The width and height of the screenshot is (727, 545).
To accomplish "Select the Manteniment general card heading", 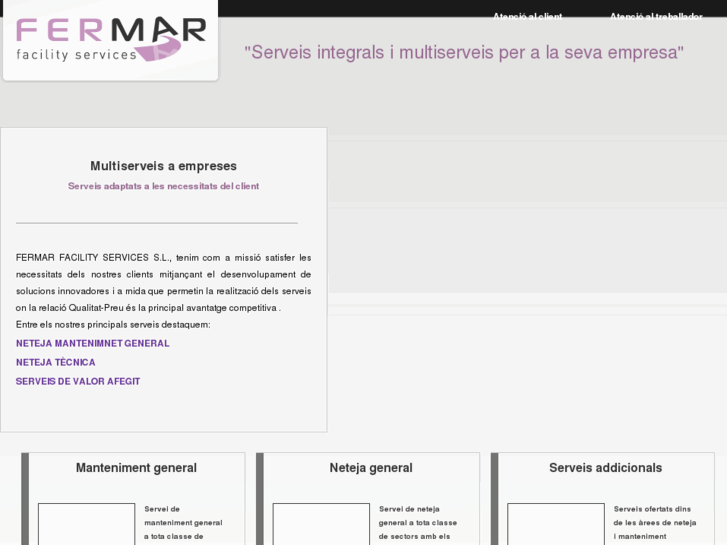I will click(136, 468).
